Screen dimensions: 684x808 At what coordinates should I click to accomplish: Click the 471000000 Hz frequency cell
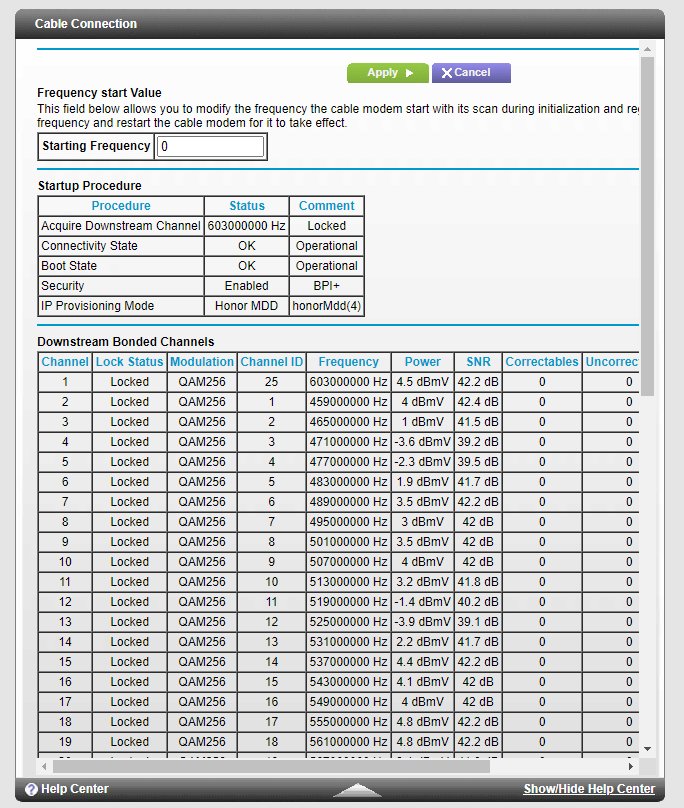[348, 442]
